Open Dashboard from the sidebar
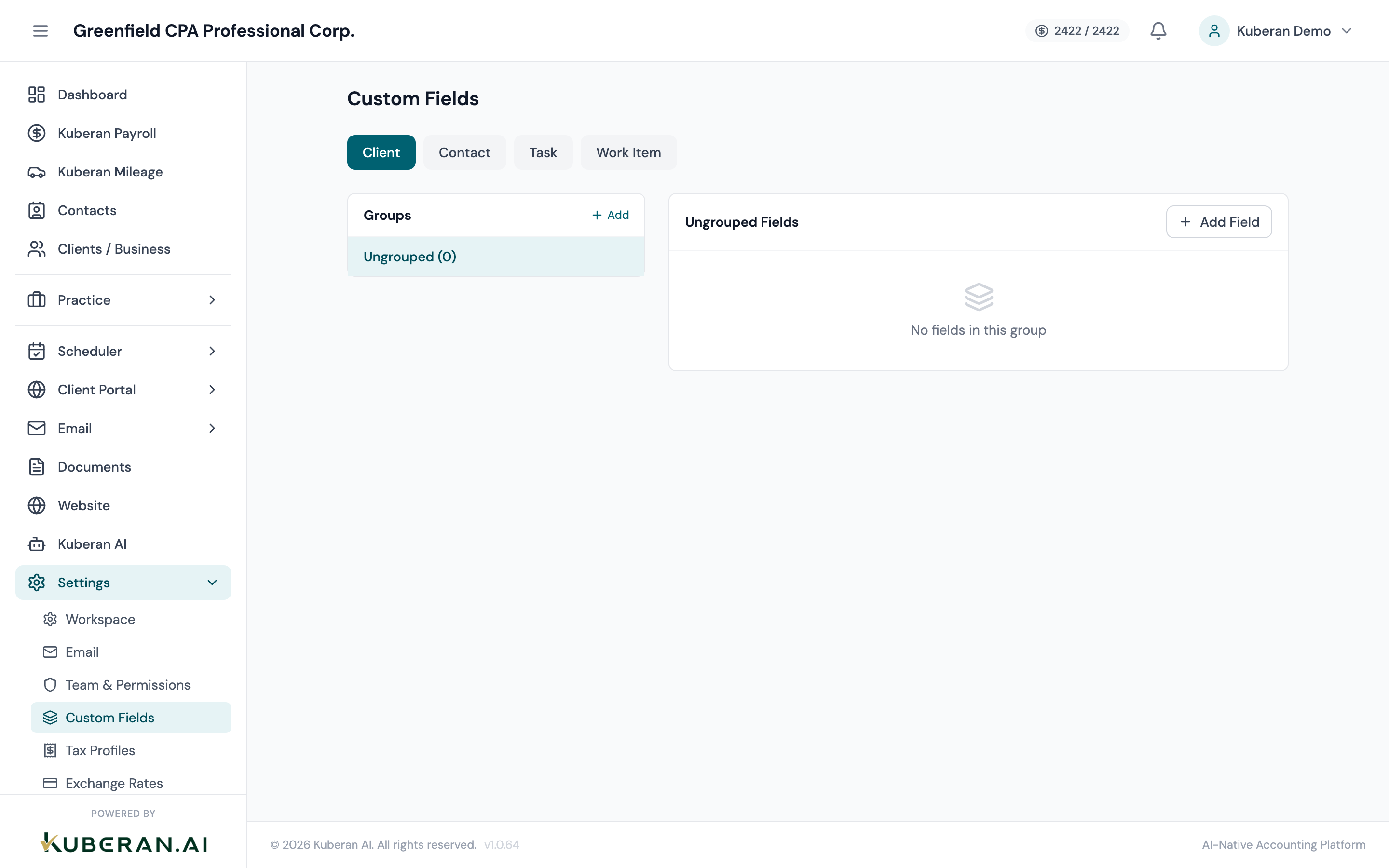The height and width of the screenshot is (868, 1389). tap(123, 95)
